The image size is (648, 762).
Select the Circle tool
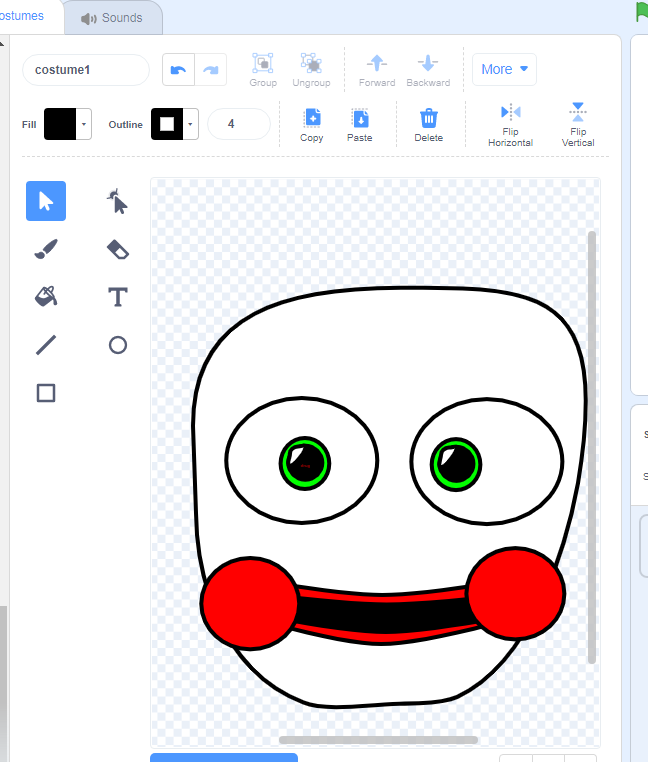click(x=117, y=345)
